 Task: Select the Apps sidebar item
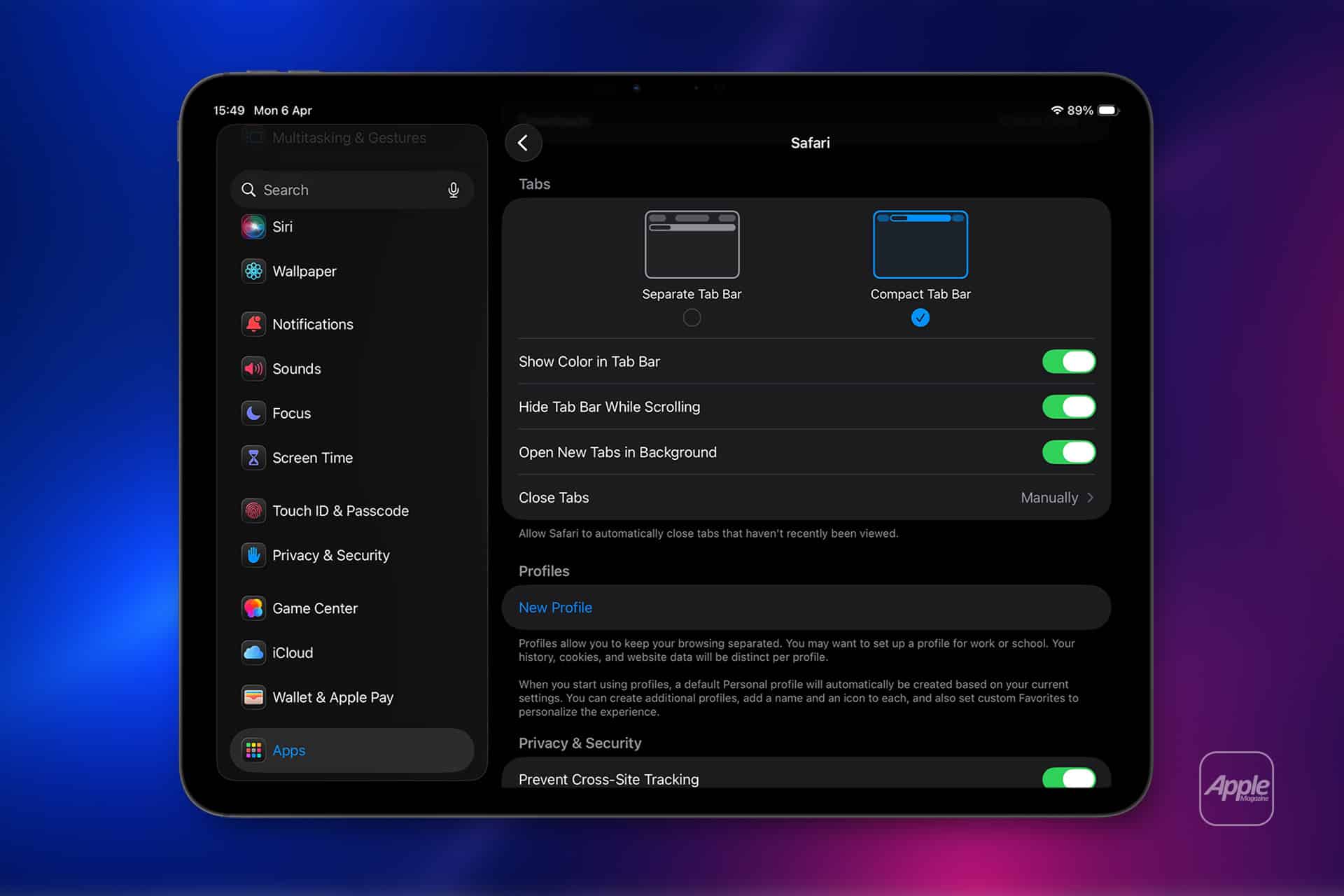pos(352,750)
